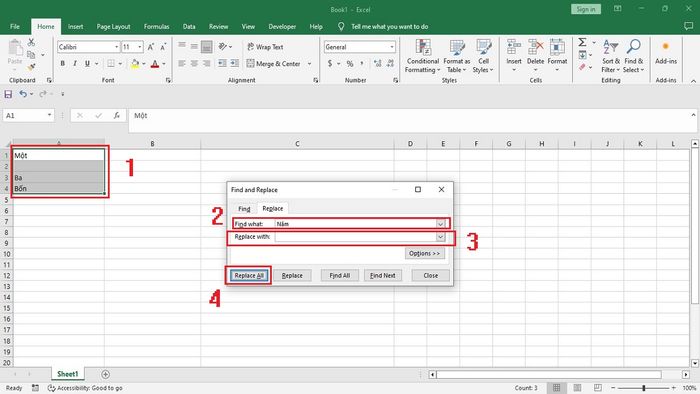The width and height of the screenshot is (700, 394).
Task: Apply Comma Style
Action: tap(362, 64)
